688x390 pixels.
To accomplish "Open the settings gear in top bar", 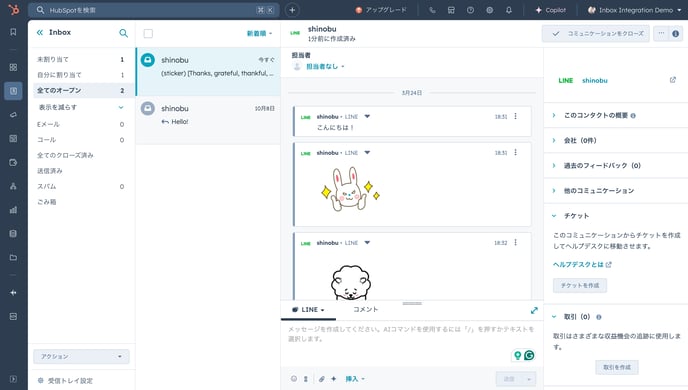I will click(x=490, y=10).
